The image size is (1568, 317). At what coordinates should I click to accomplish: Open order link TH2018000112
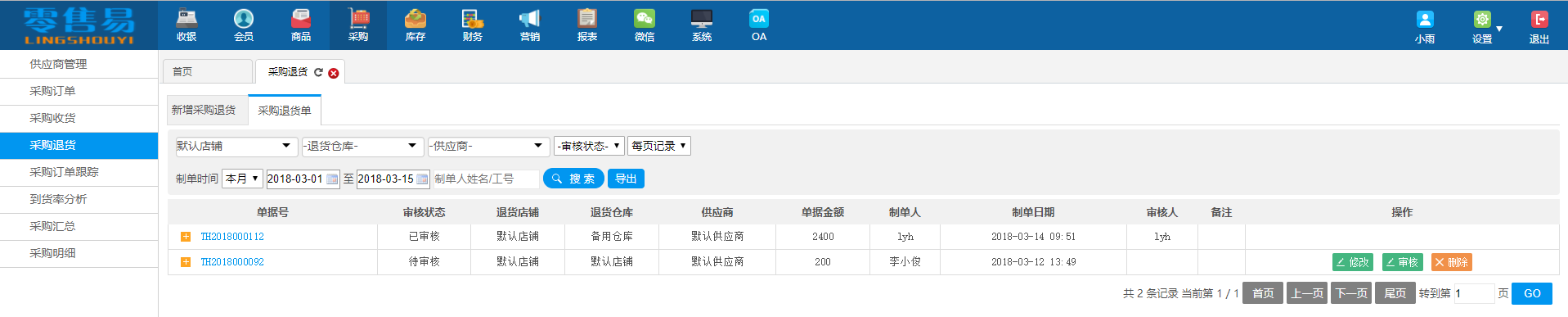[x=232, y=237]
